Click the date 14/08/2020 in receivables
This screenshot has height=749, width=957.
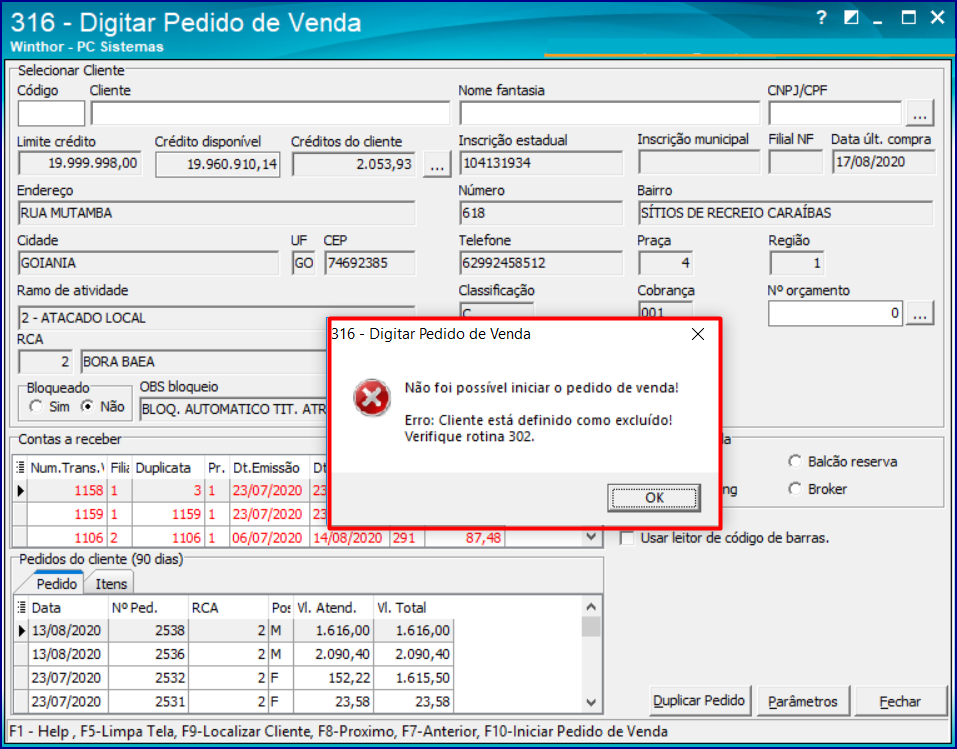[x=348, y=538]
